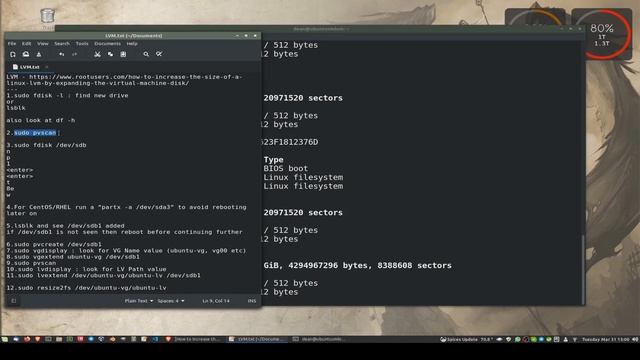Click the Undo toolbar icon
The height and width of the screenshot is (360, 640).
(62, 54)
